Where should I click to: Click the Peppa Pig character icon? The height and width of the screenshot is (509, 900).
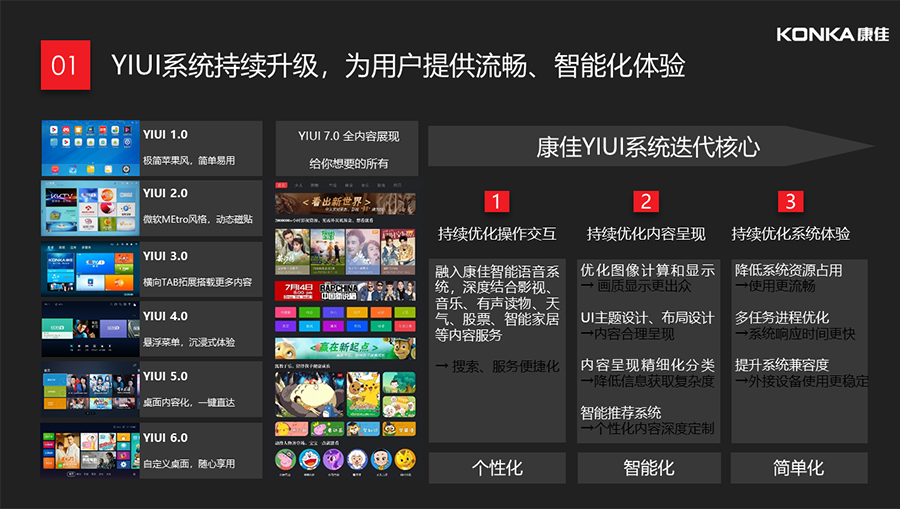click(x=285, y=460)
